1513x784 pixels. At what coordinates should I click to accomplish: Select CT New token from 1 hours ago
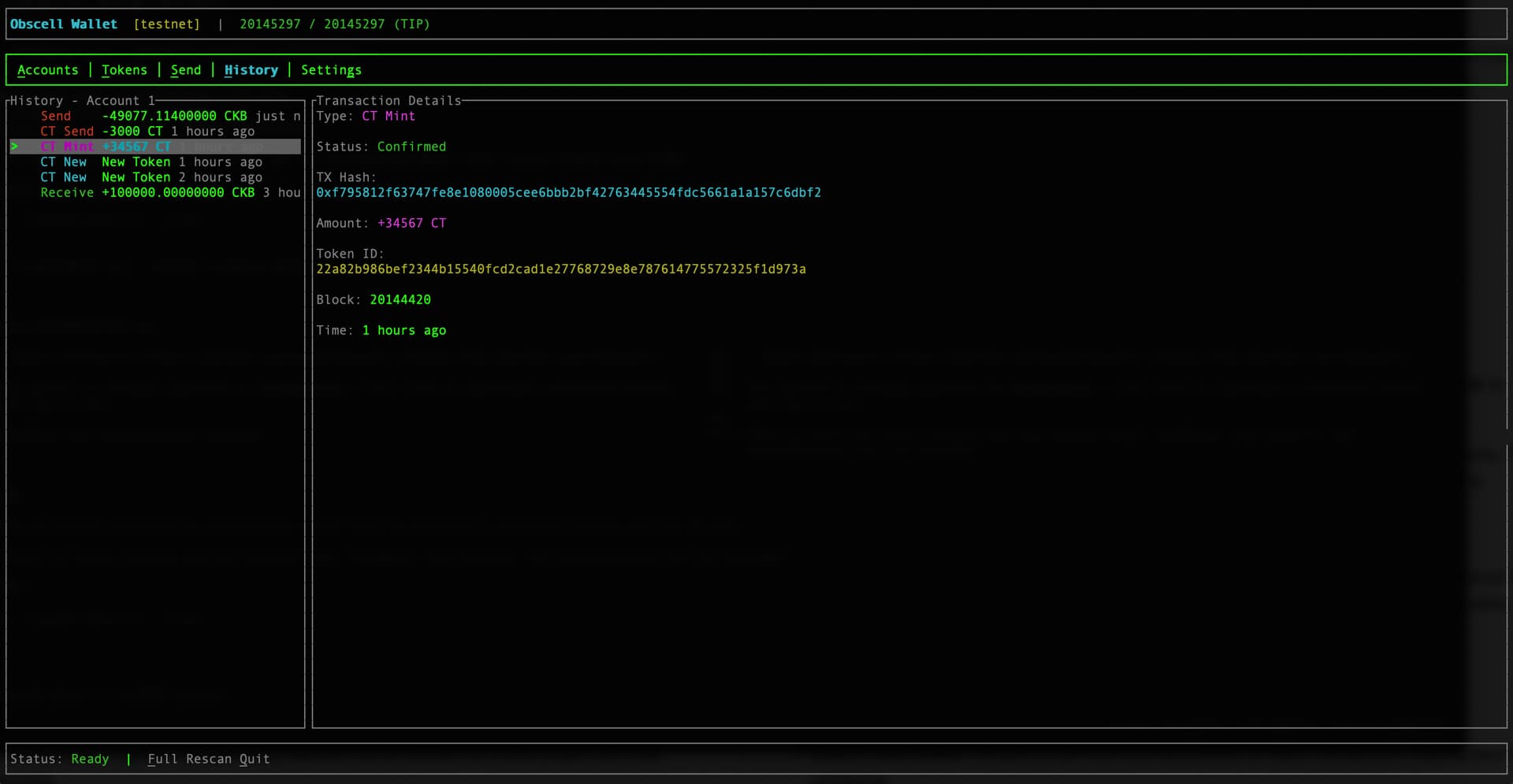pos(151,162)
